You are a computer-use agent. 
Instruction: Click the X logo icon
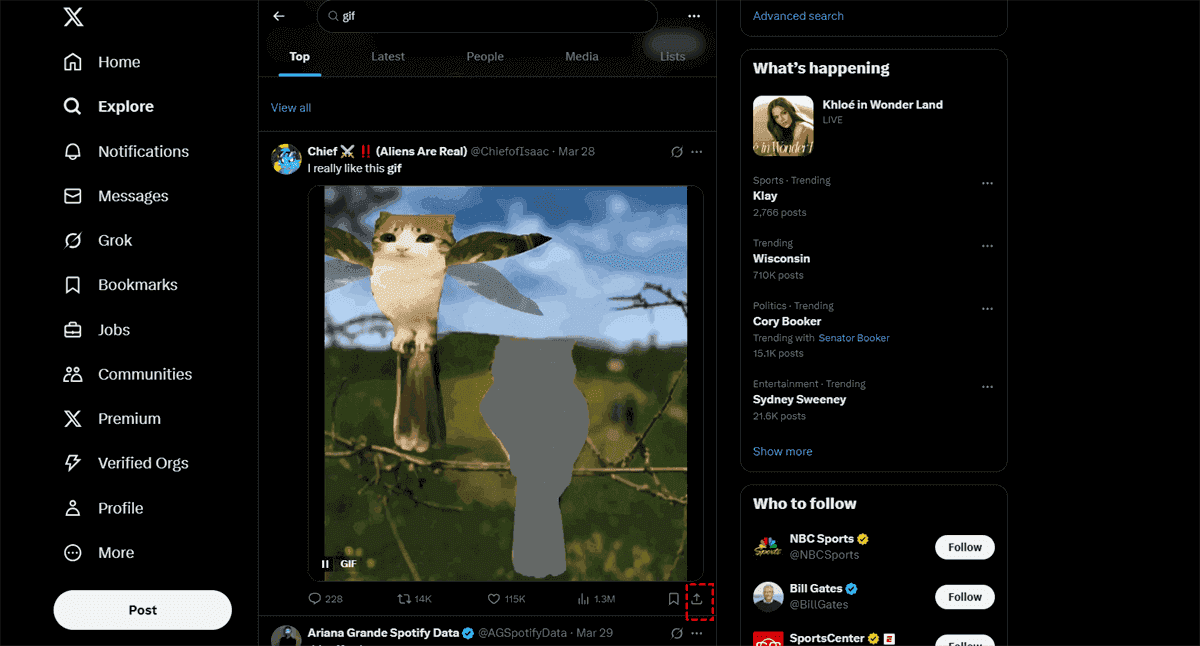point(73,17)
